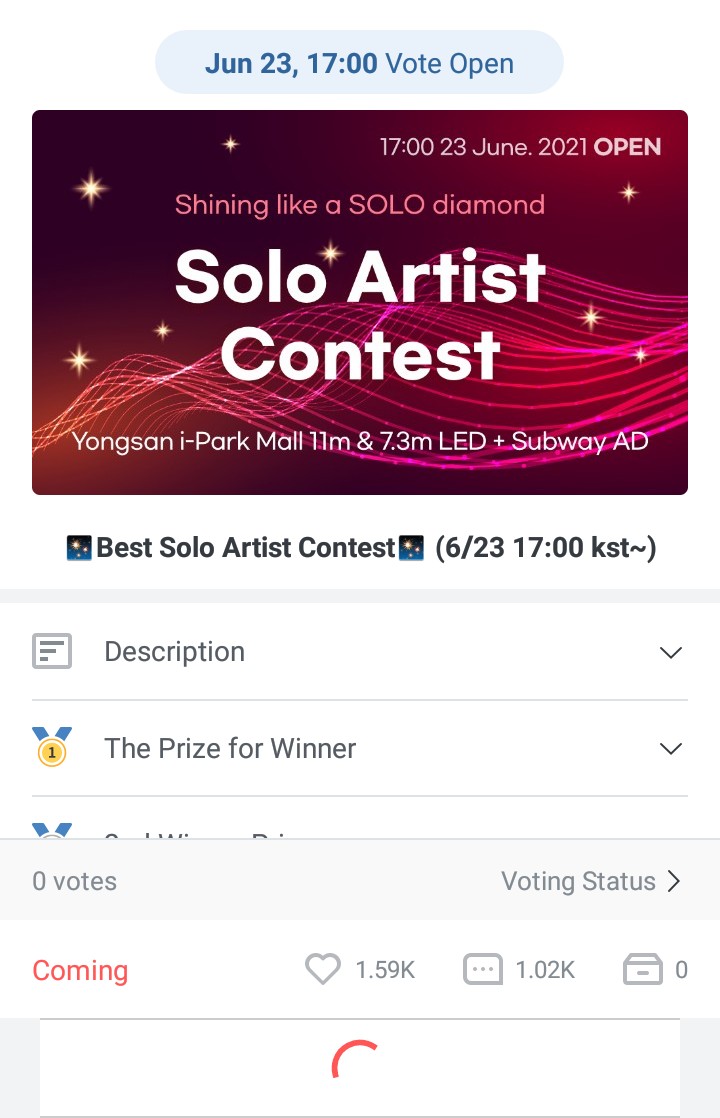Tap the gold medal icon

(x=52, y=748)
